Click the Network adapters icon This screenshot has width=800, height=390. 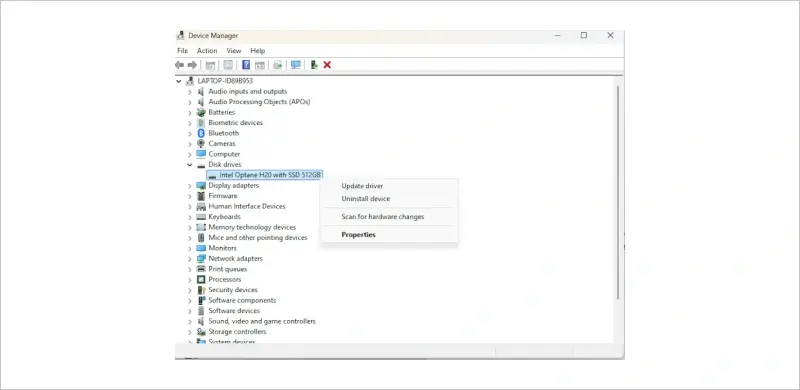[201, 259]
